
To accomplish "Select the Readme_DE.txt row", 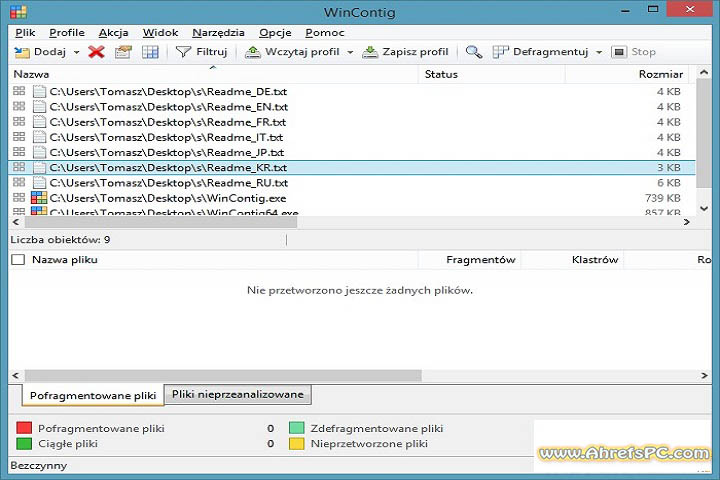I will coord(352,91).
